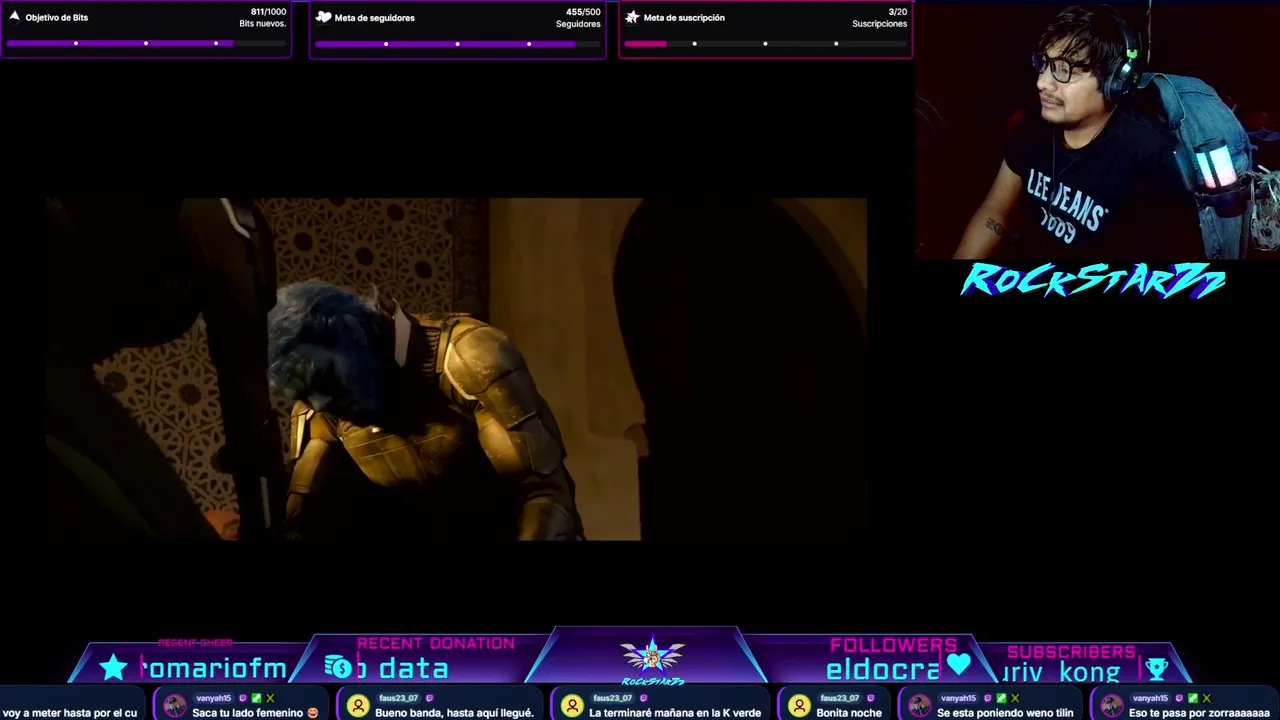Click the movie video frame
Image resolution: width=1280 pixels, height=720 pixels.
point(456,369)
